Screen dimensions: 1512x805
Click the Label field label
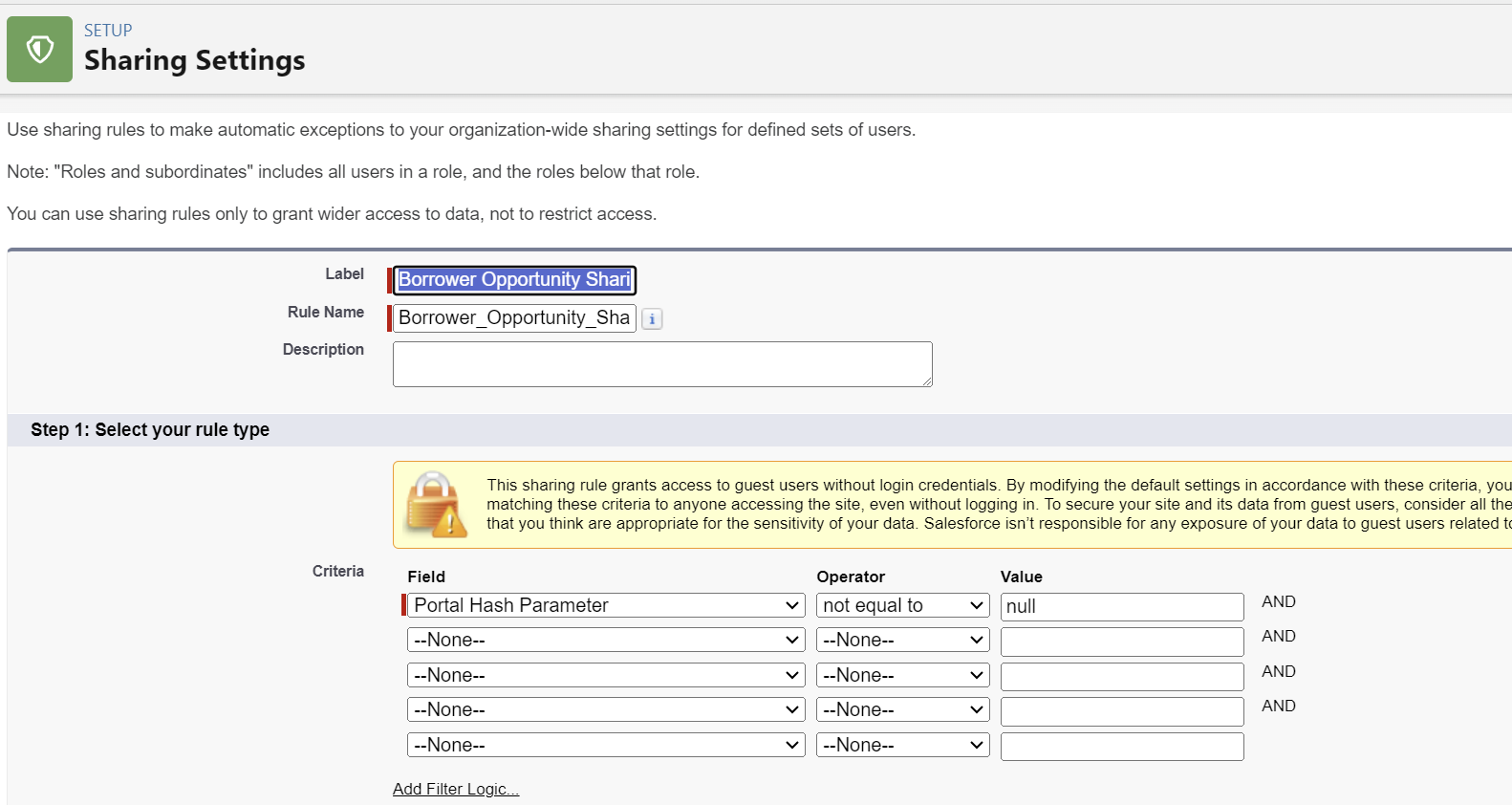point(345,274)
